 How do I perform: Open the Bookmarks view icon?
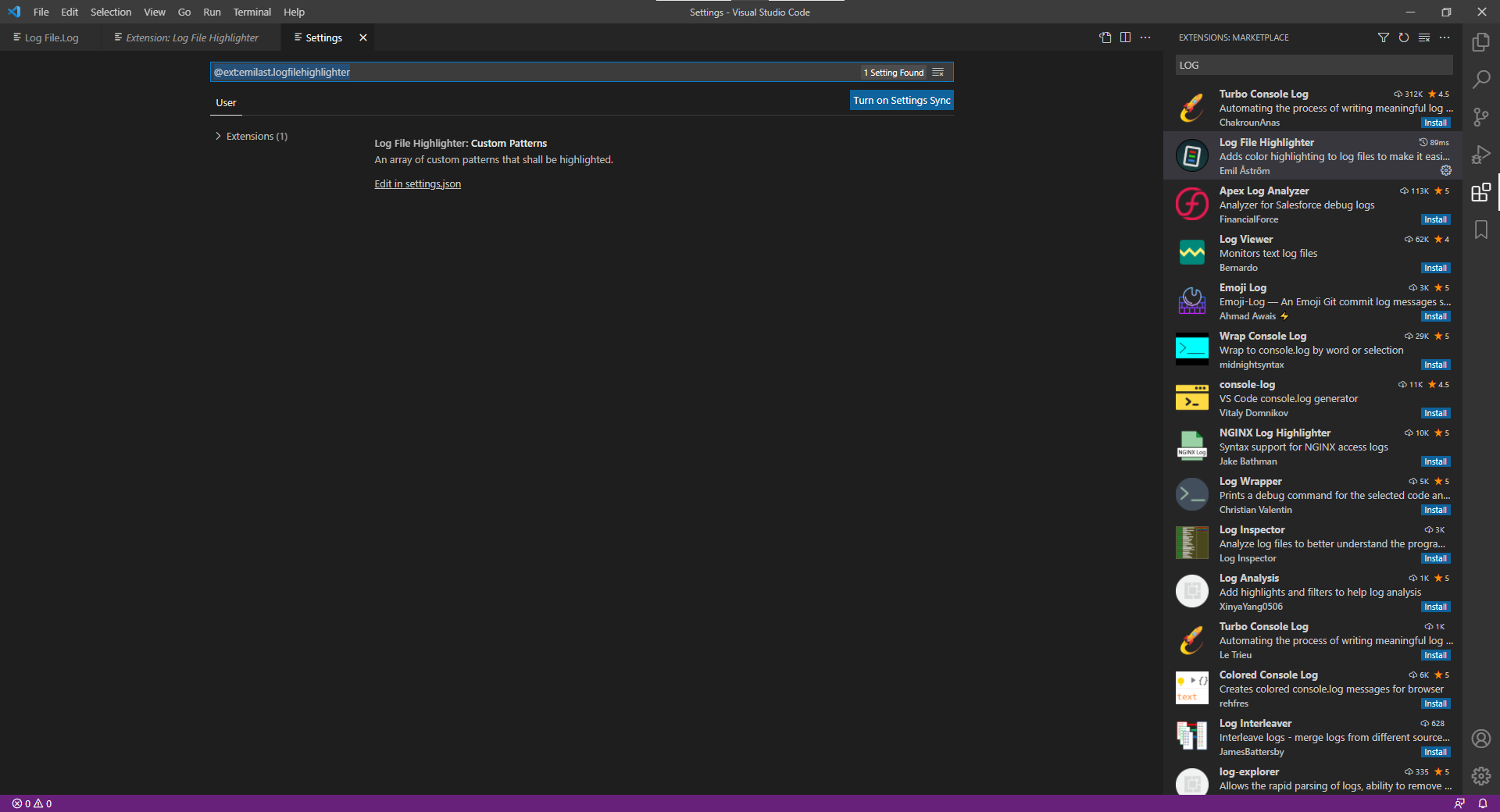[1480, 230]
